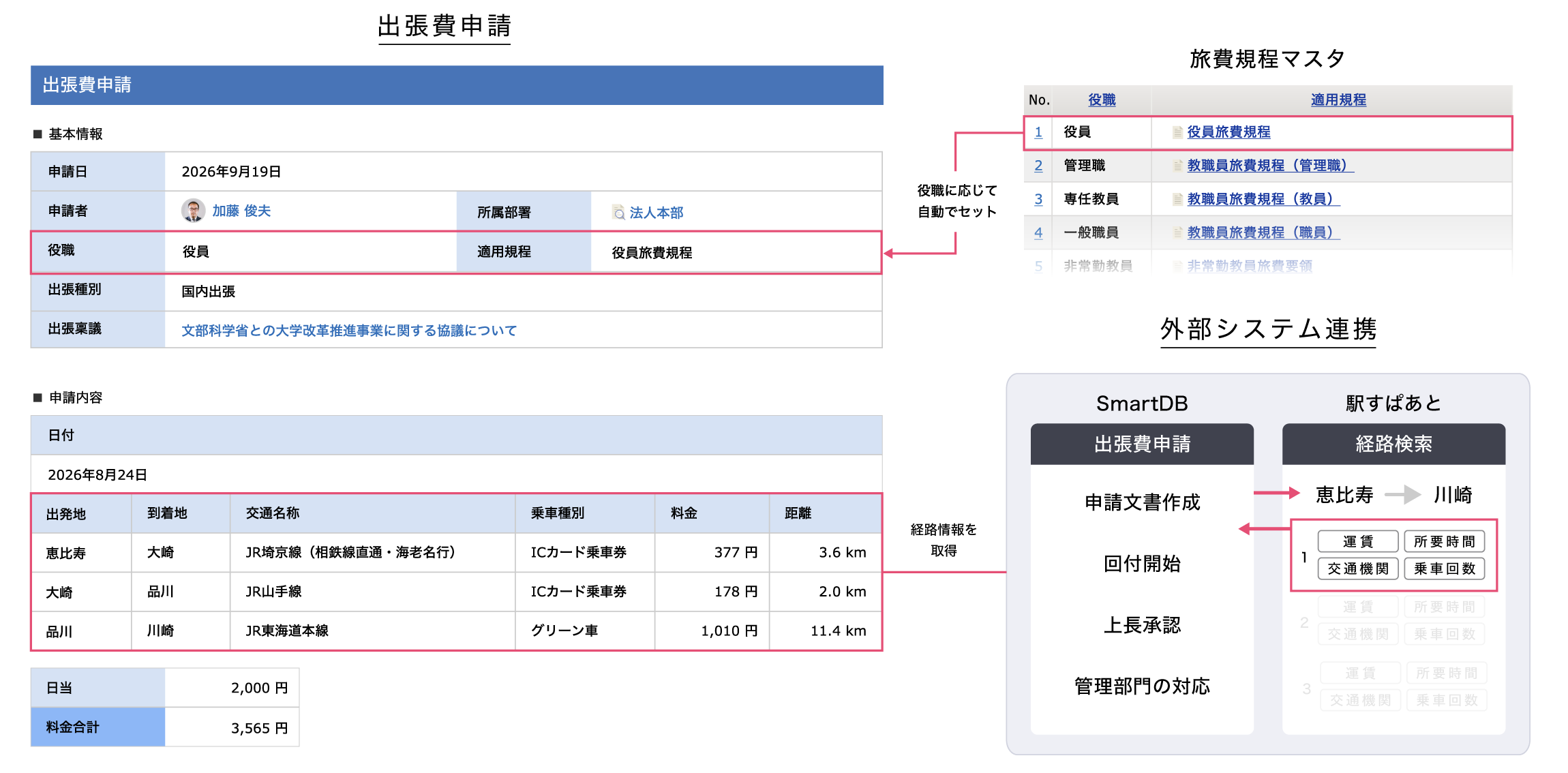Click the 役員旅費規程 value in the application form

[x=652, y=253]
